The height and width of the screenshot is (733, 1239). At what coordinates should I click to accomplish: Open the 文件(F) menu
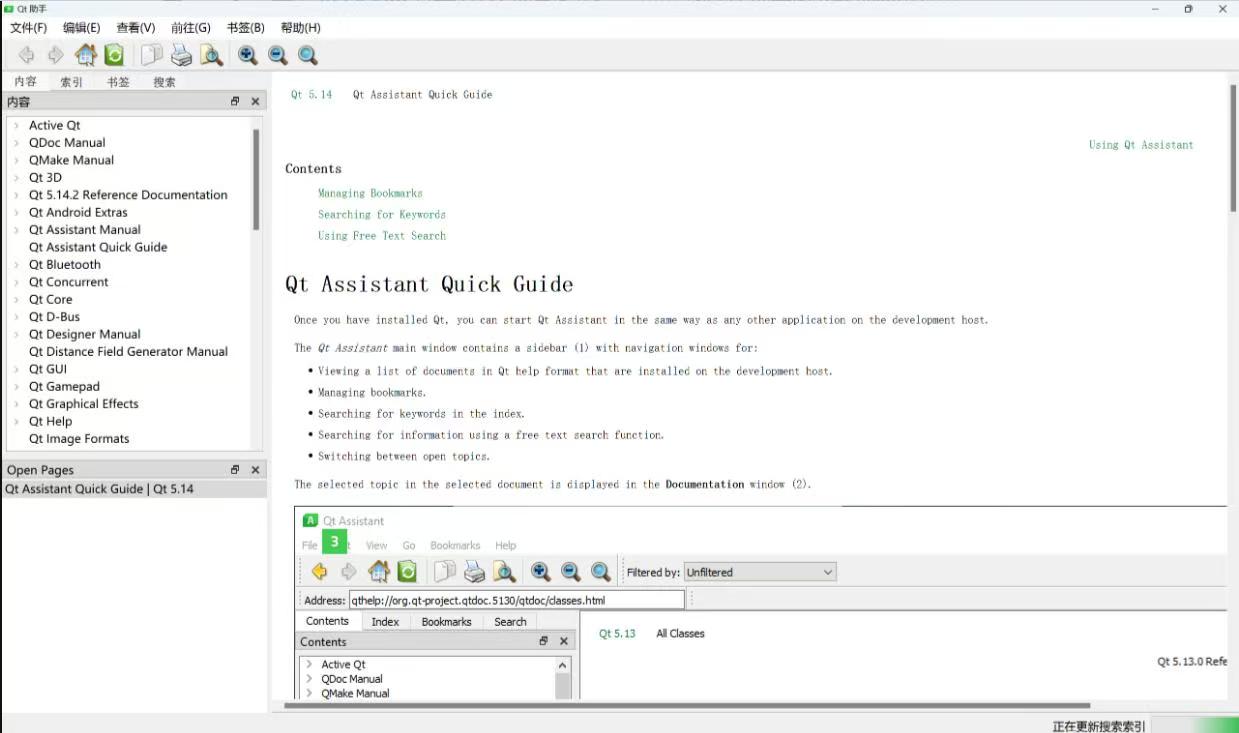(28, 28)
